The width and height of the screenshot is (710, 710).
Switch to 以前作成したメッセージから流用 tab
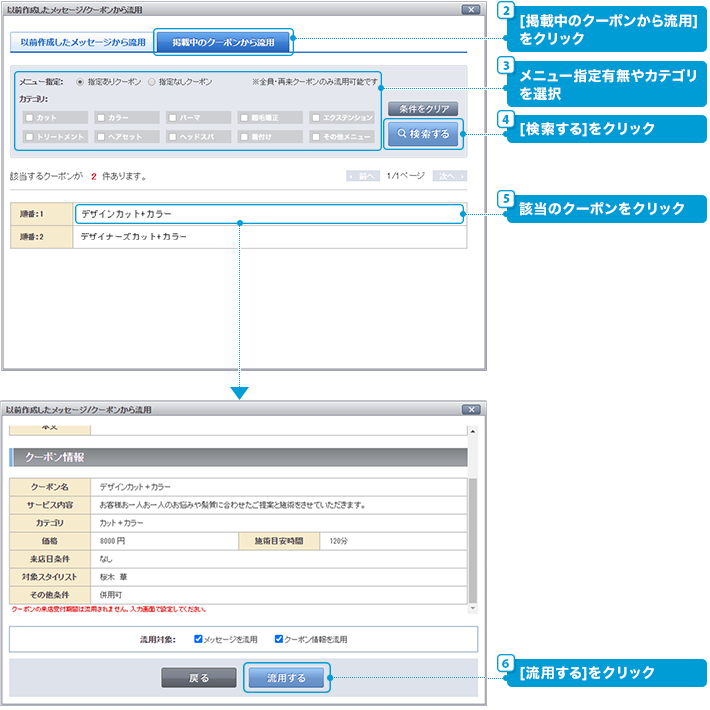pyautogui.click(x=82, y=42)
